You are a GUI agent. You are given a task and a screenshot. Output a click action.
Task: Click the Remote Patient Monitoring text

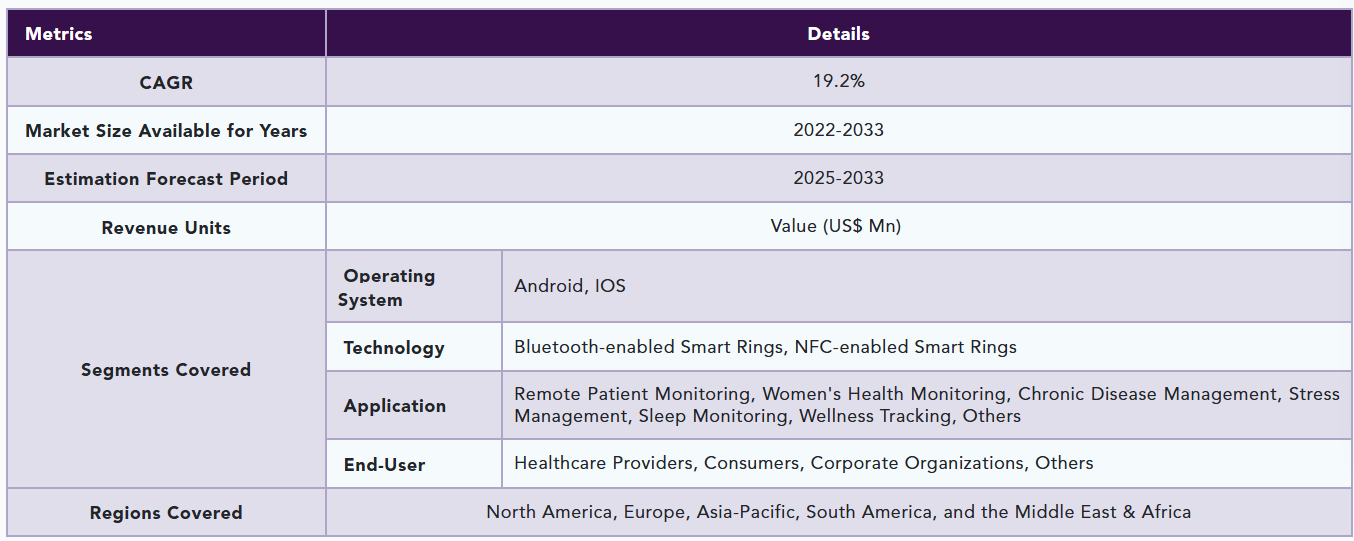(632, 394)
